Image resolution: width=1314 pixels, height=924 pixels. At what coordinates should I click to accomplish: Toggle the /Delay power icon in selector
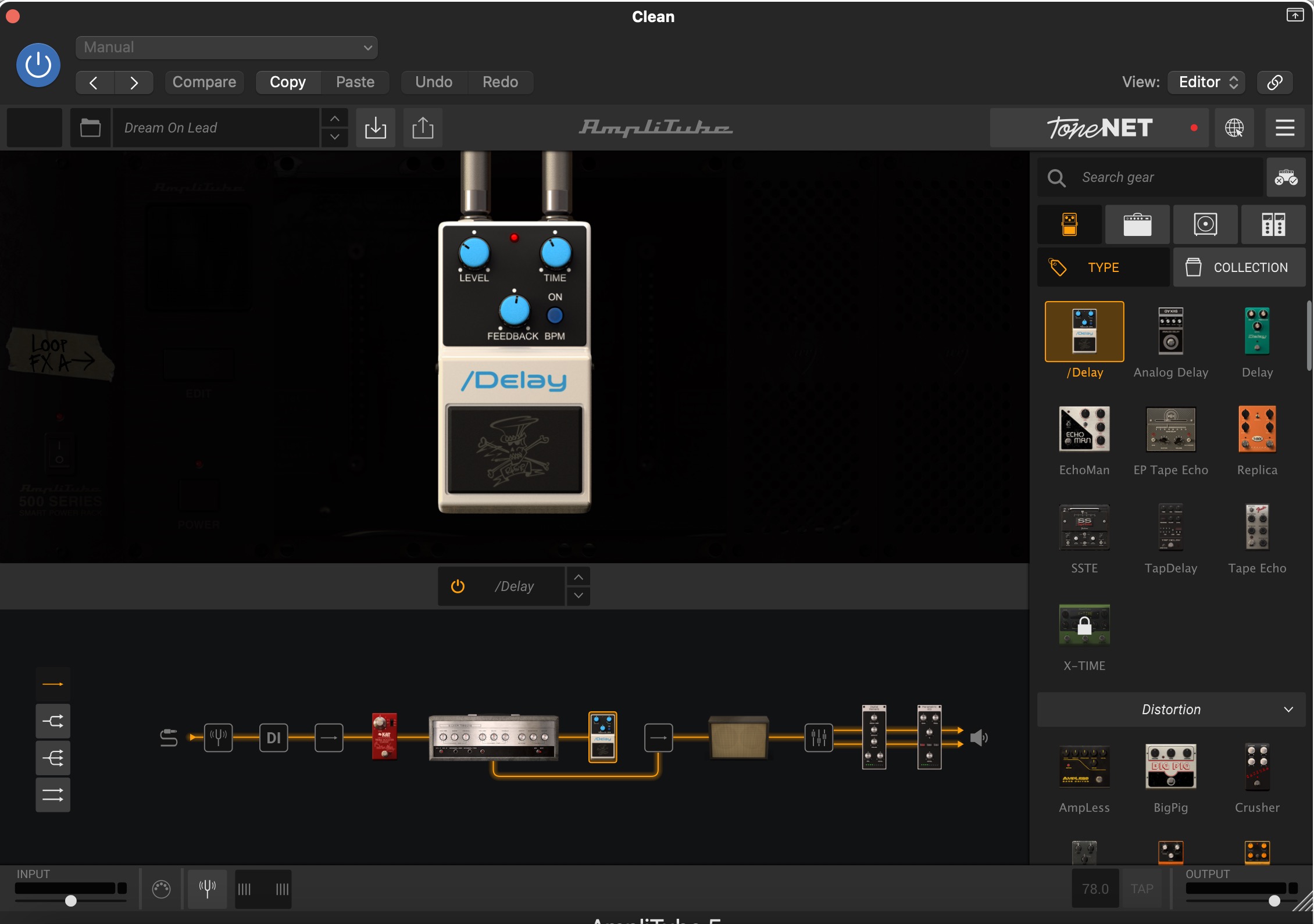point(458,586)
